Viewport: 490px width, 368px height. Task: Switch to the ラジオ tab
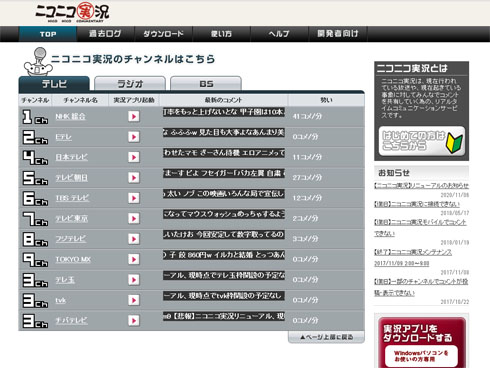tap(130, 84)
